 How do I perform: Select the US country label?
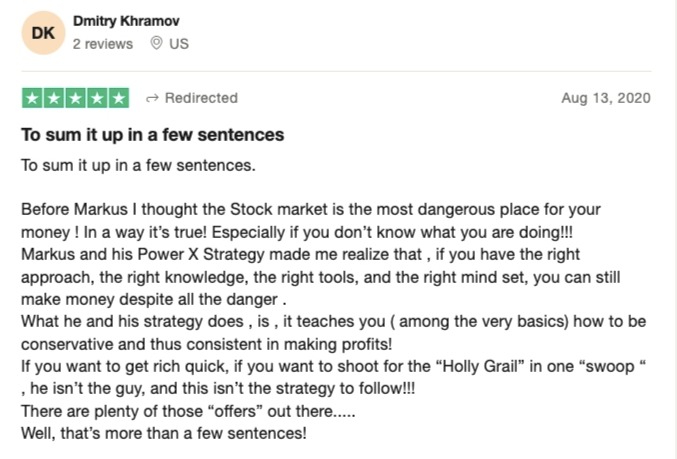tap(179, 44)
